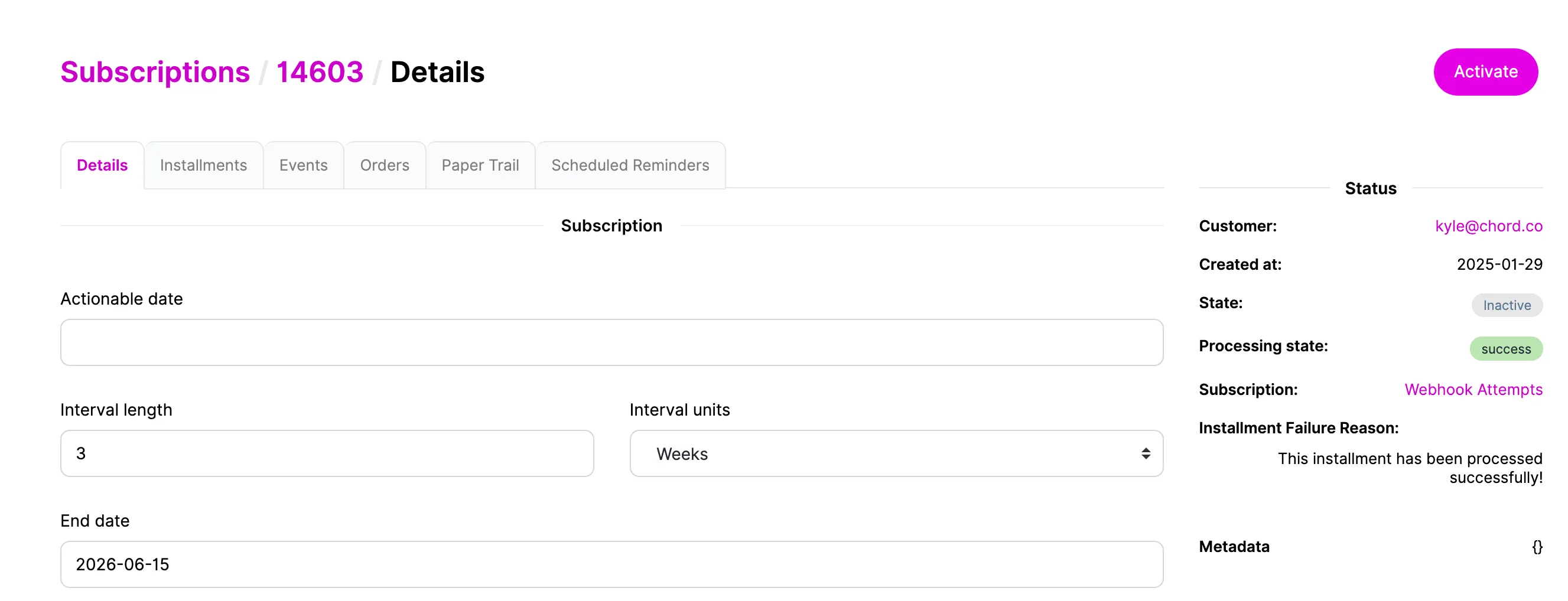Screen dimensions: 1568x601
Task: Open the Paper Trail tab
Action: point(480,165)
